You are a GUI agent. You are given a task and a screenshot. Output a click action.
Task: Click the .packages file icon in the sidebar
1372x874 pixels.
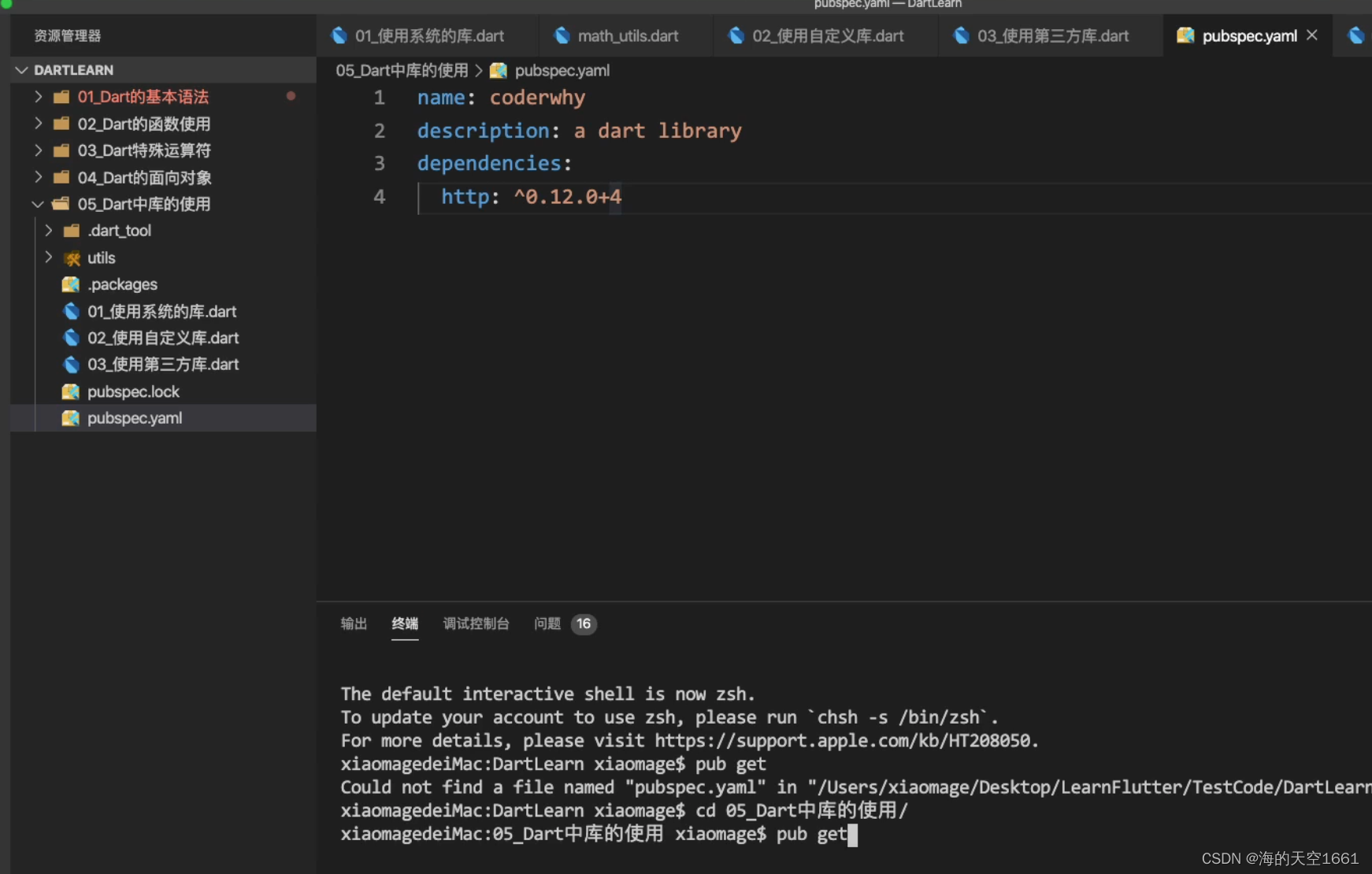pyautogui.click(x=71, y=284)
